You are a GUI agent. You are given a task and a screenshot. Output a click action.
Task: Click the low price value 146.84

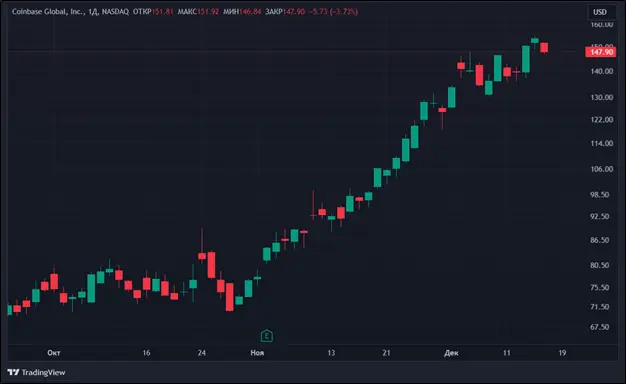pyautogui.click(x=250, y=12)
